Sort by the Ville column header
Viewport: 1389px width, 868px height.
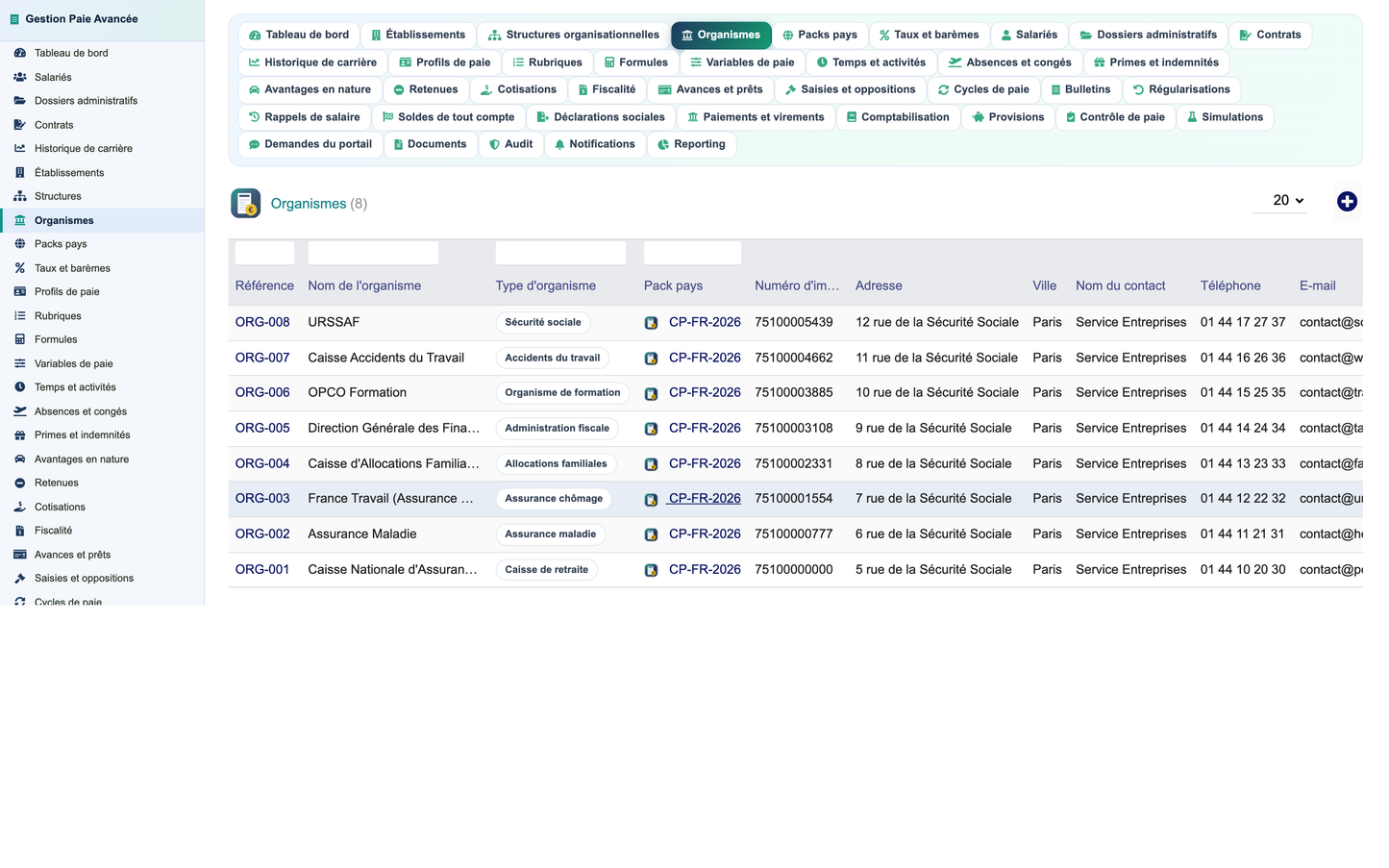1045,285
